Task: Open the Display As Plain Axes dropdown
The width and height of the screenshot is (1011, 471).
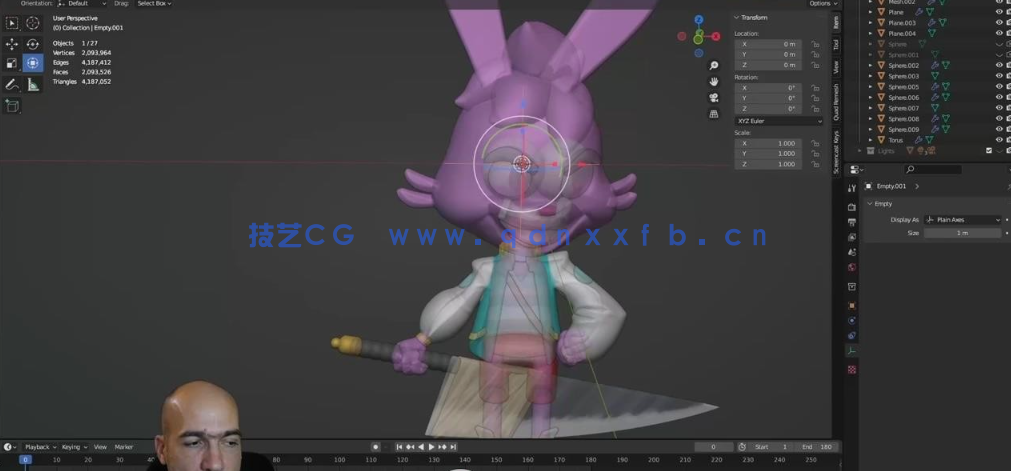Action: (963, 220)
